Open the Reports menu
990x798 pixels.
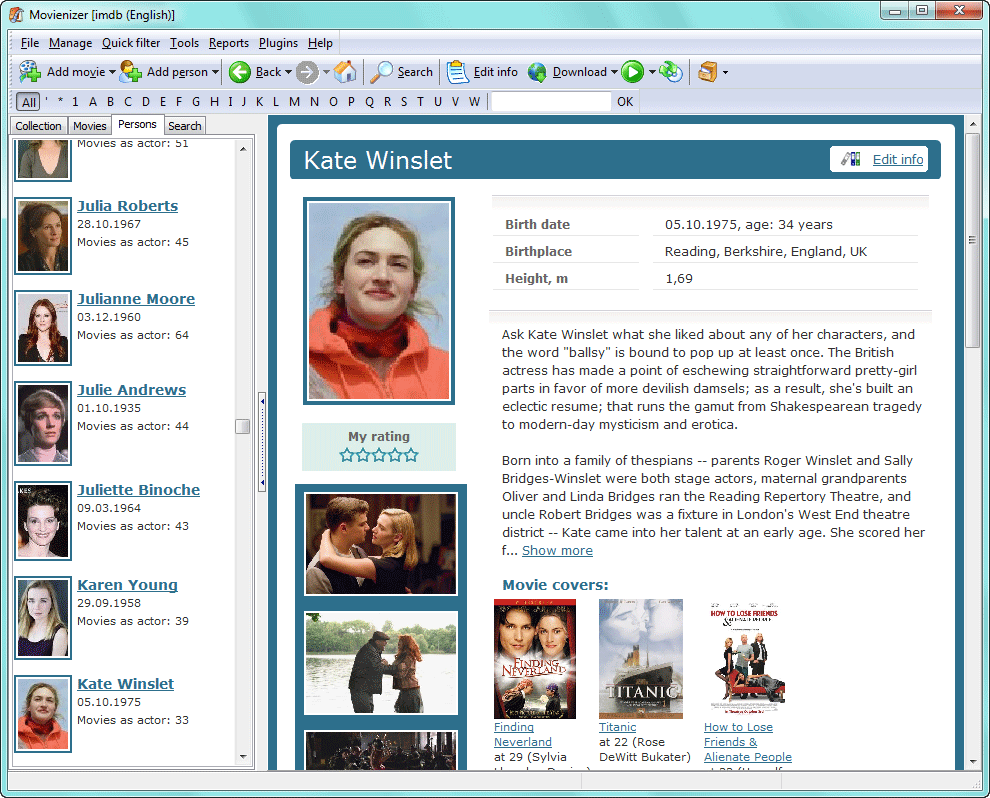(229, 43)
